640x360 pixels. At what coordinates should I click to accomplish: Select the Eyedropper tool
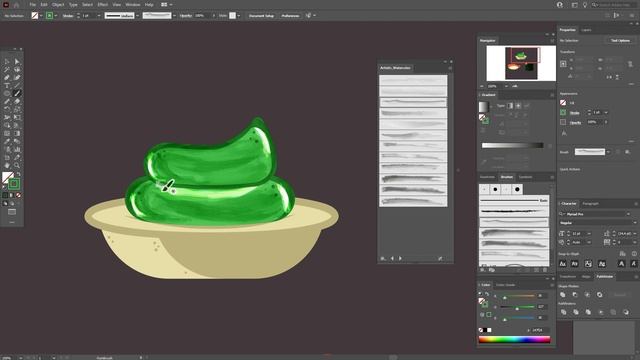pos(7,141)
